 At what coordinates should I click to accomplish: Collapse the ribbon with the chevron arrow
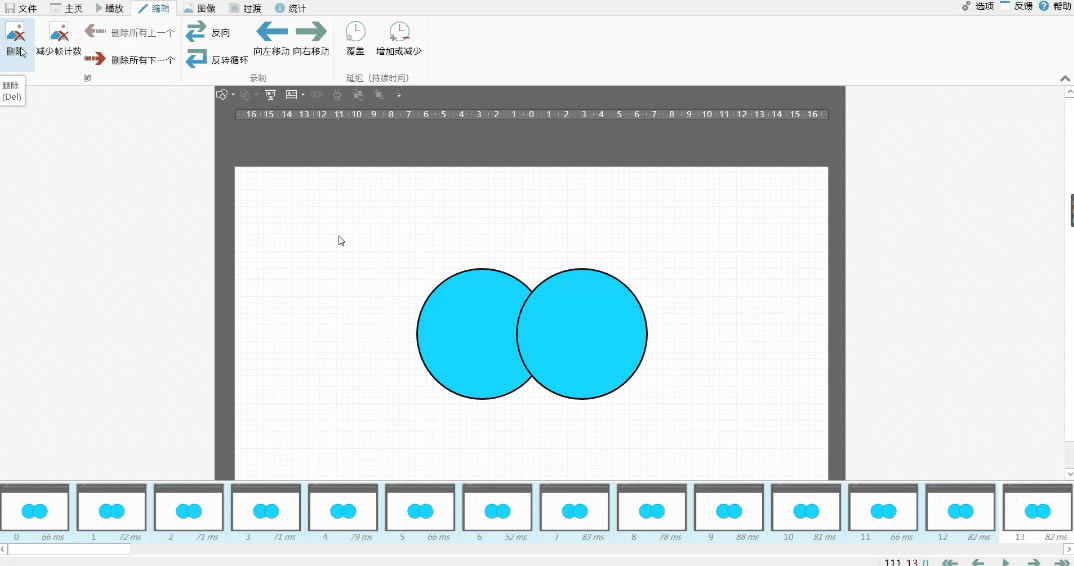[x=1065, y=78]
